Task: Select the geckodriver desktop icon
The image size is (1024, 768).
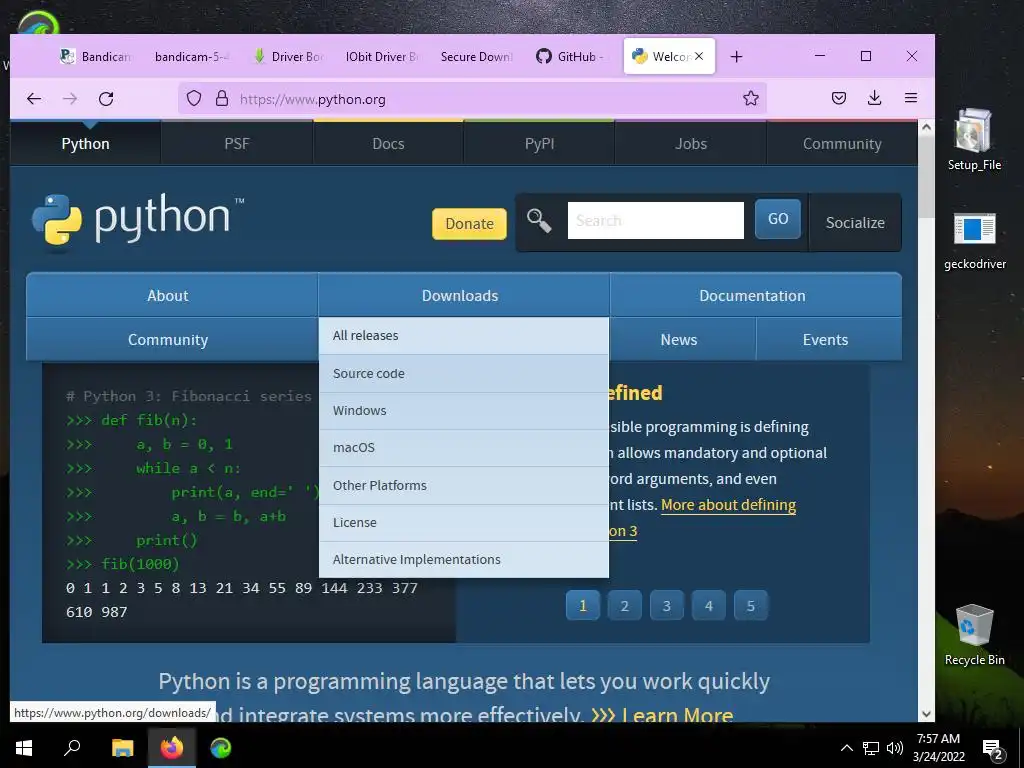Action: coord(974,240)
